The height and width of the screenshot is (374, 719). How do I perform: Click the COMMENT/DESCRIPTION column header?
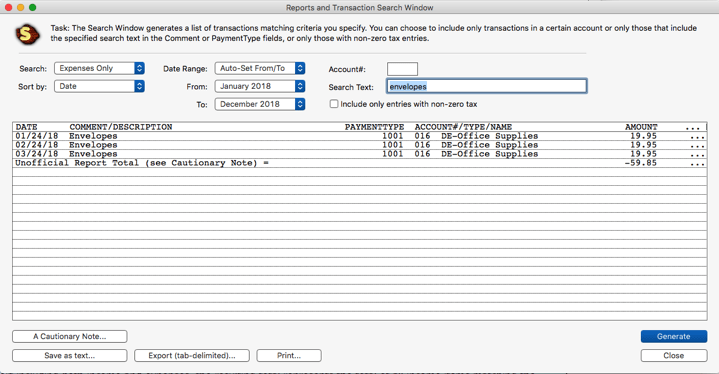pyautogui.click(x=121, y=127)
